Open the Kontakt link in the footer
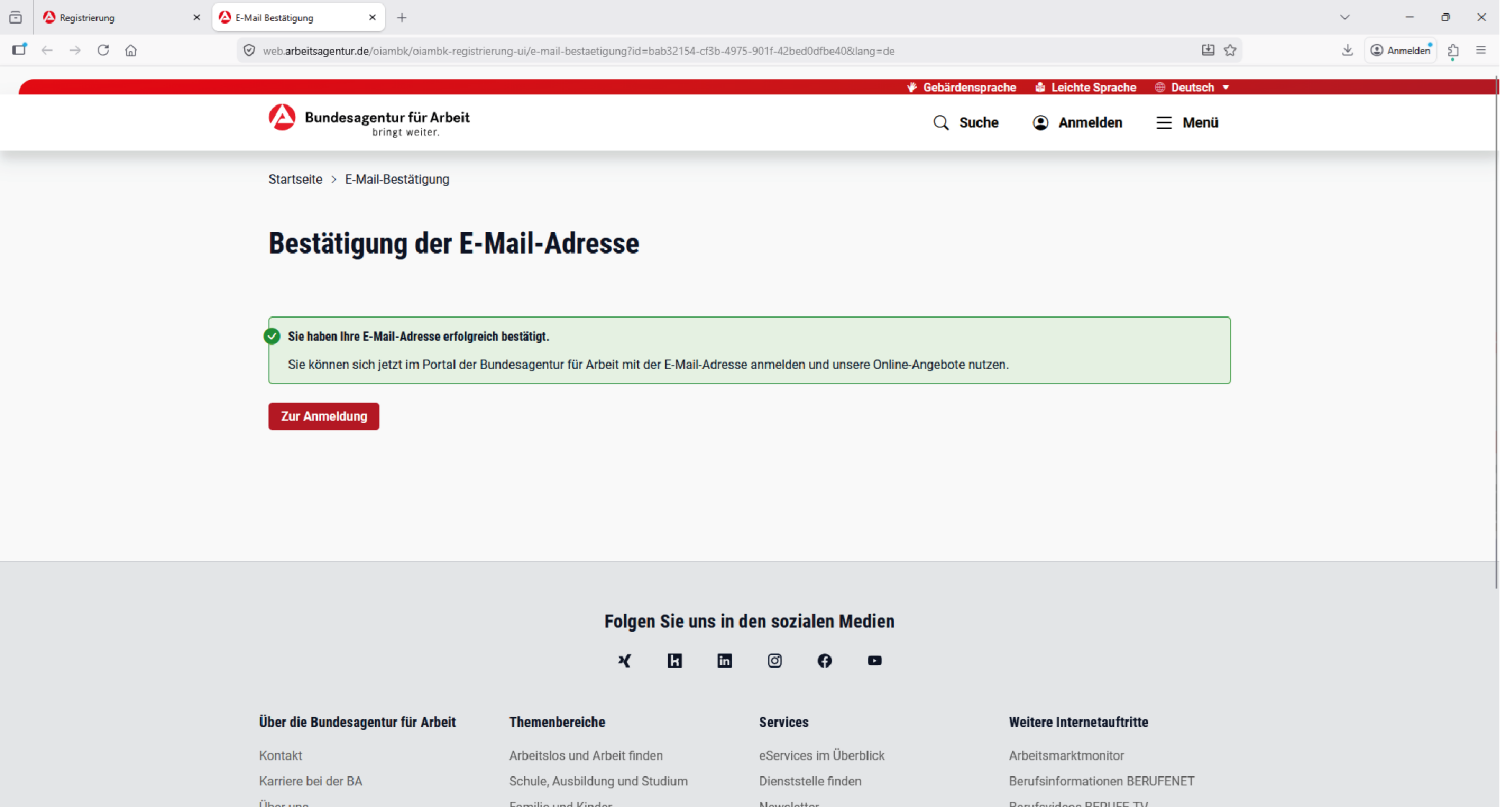1500x807 pixels. point(281,755)
